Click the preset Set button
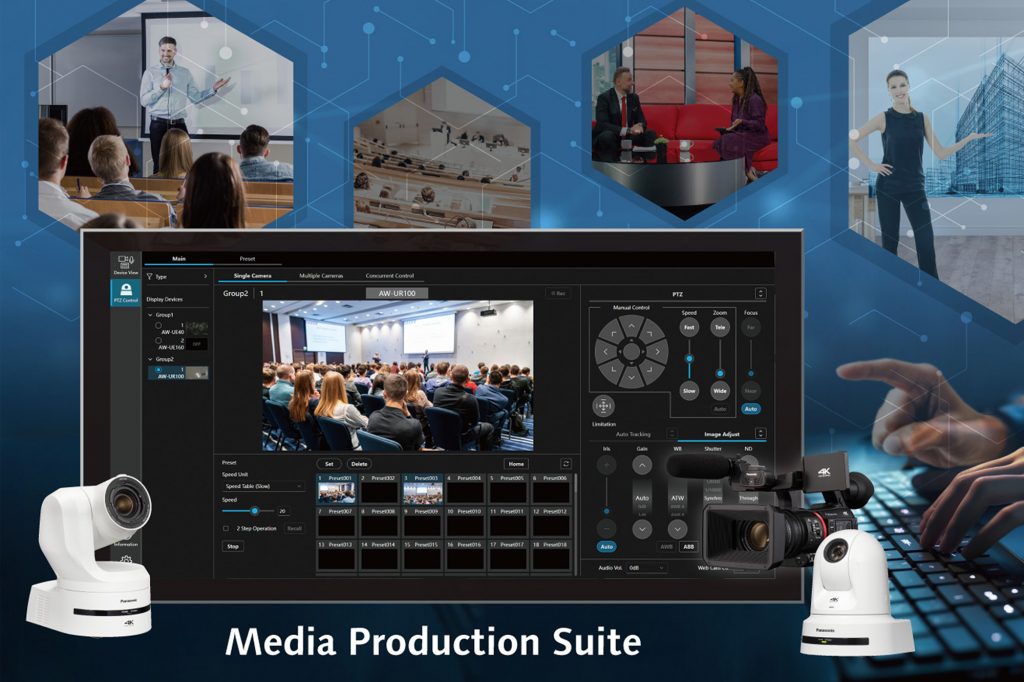The image size is (1024, 682). pyautogui.click(x=329, y=464)
